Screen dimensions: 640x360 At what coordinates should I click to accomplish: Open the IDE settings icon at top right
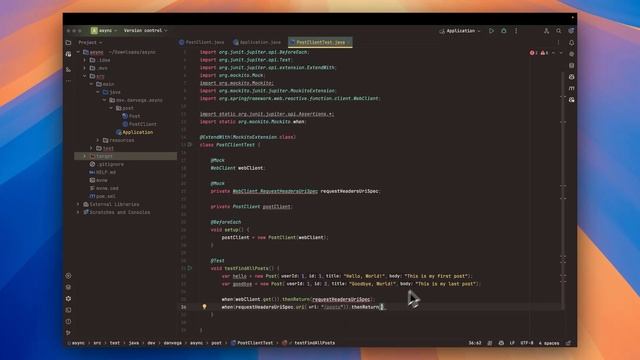pos(571,31)
